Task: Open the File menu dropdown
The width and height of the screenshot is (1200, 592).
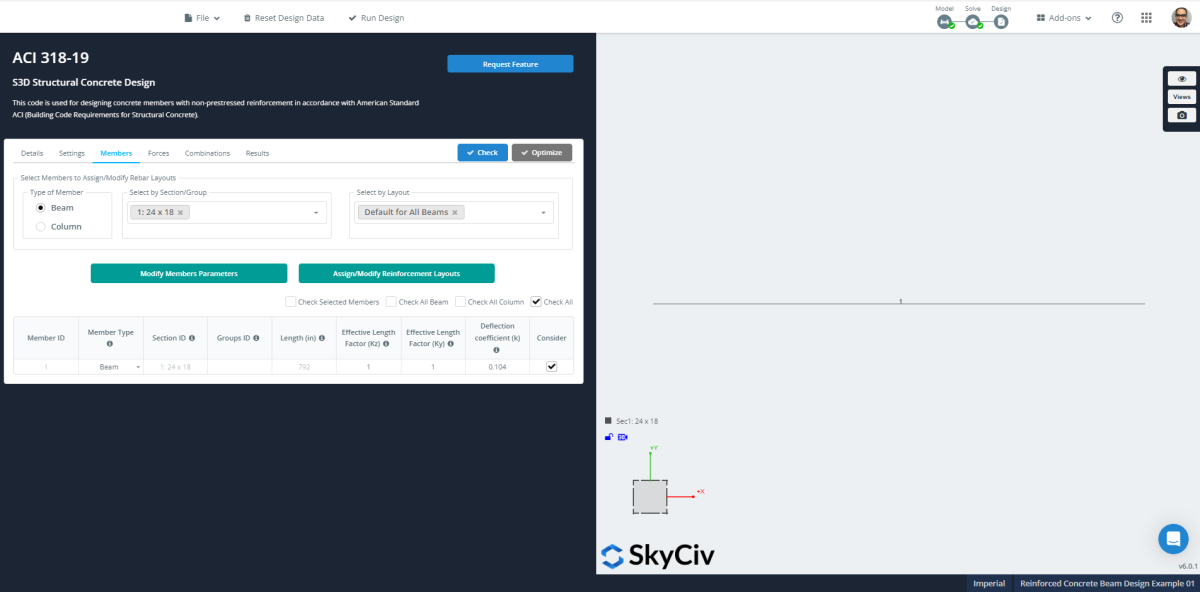Action: click(201, 17)
